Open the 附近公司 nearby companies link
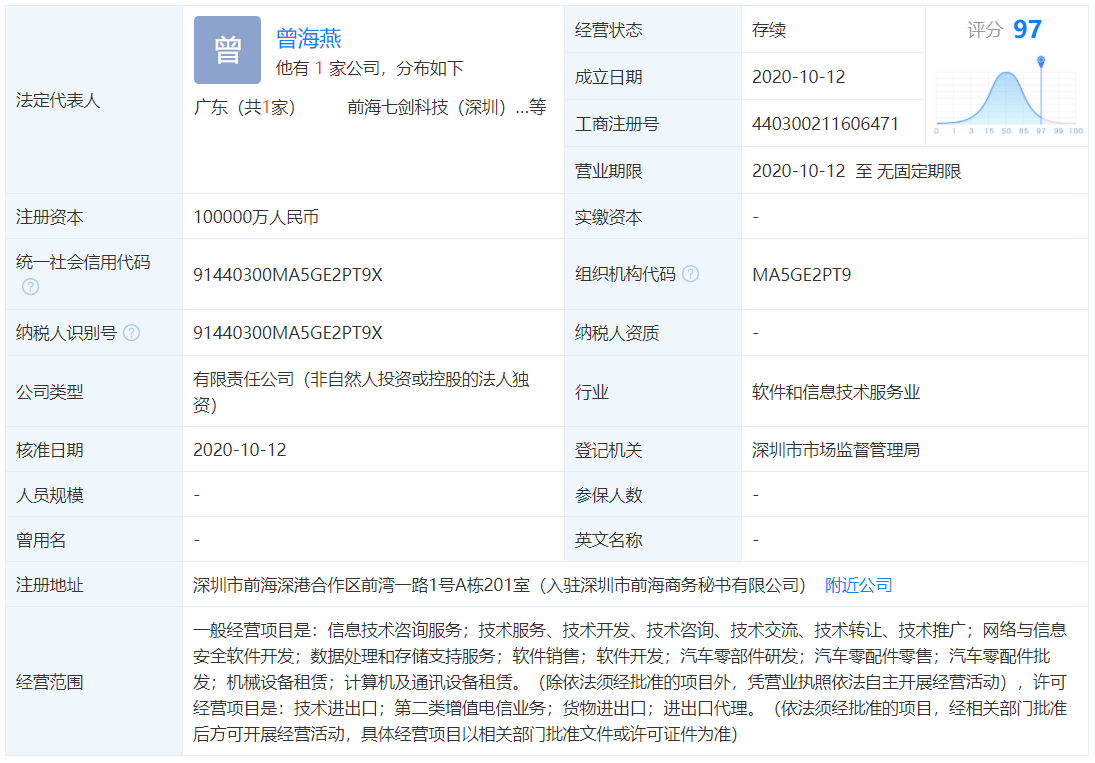Image resolution: width=1095 pixels, height=763 pixels. pos(858,585)
